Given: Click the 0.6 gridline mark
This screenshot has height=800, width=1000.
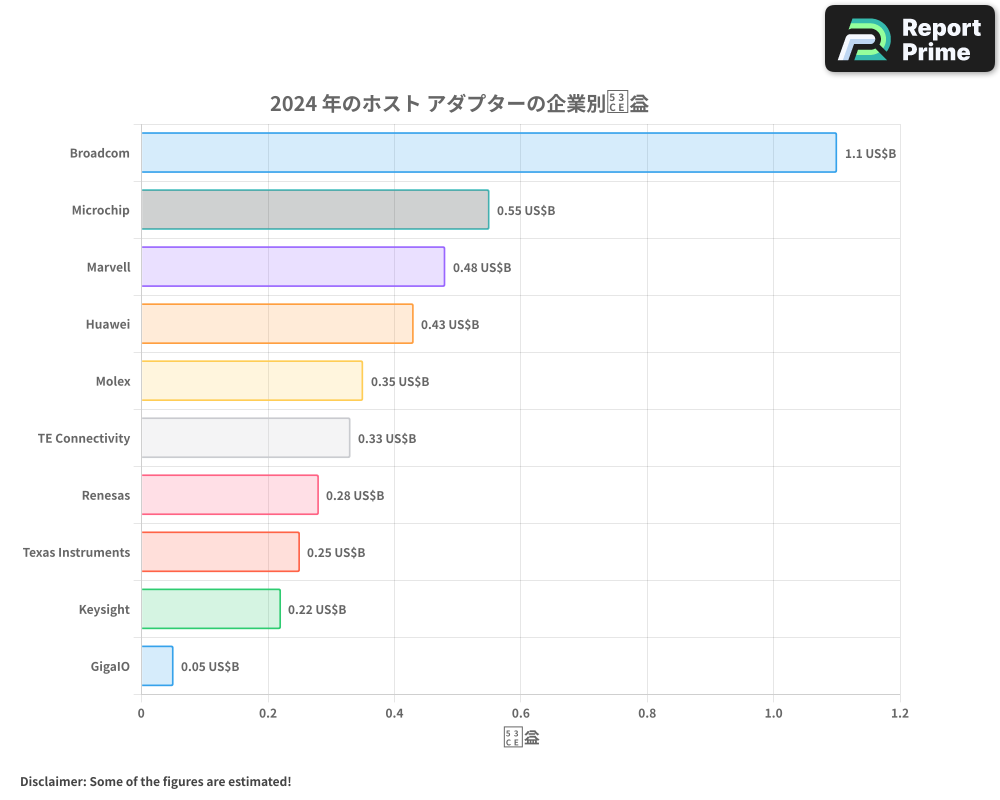Looking at the screenshot, I should (x=521, y=713).
